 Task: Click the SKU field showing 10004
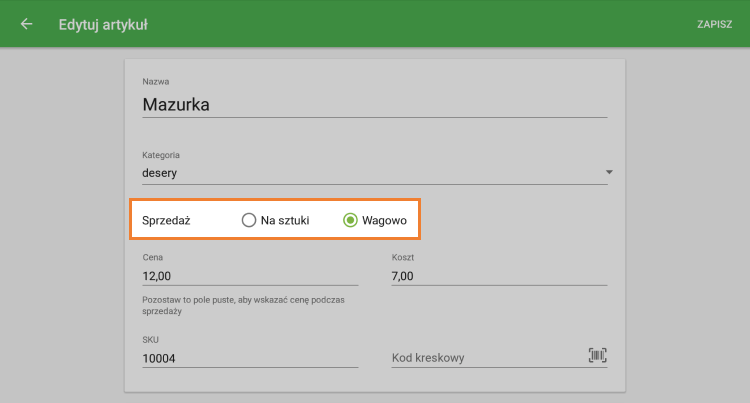pos(250,357)
